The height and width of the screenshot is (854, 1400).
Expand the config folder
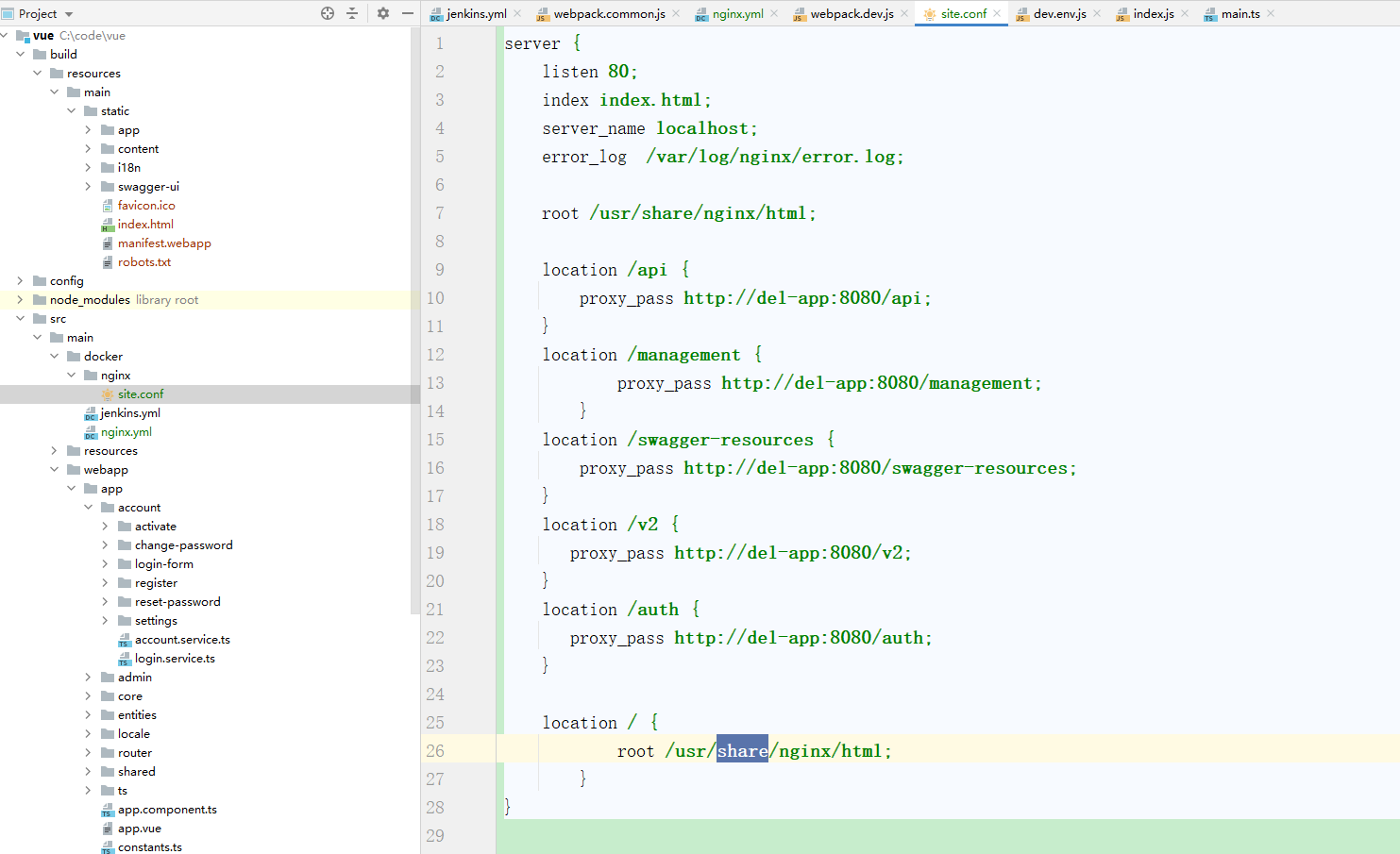(x=20, y=280)
